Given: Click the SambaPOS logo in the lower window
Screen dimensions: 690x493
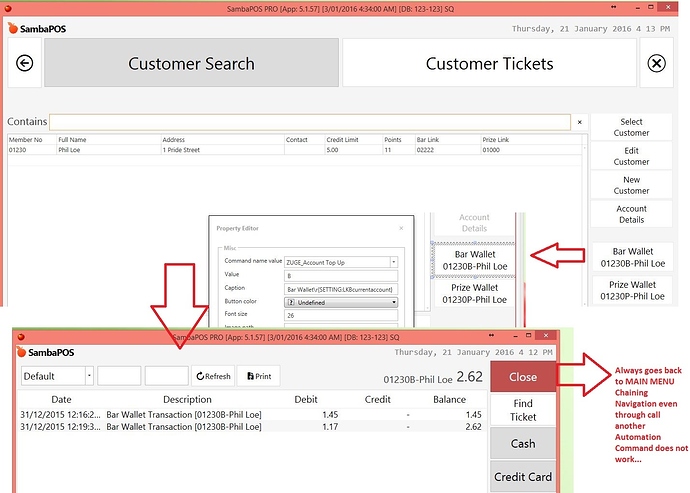Looking at the screenshot, I should pyautogui.click(x=45, y=352).
